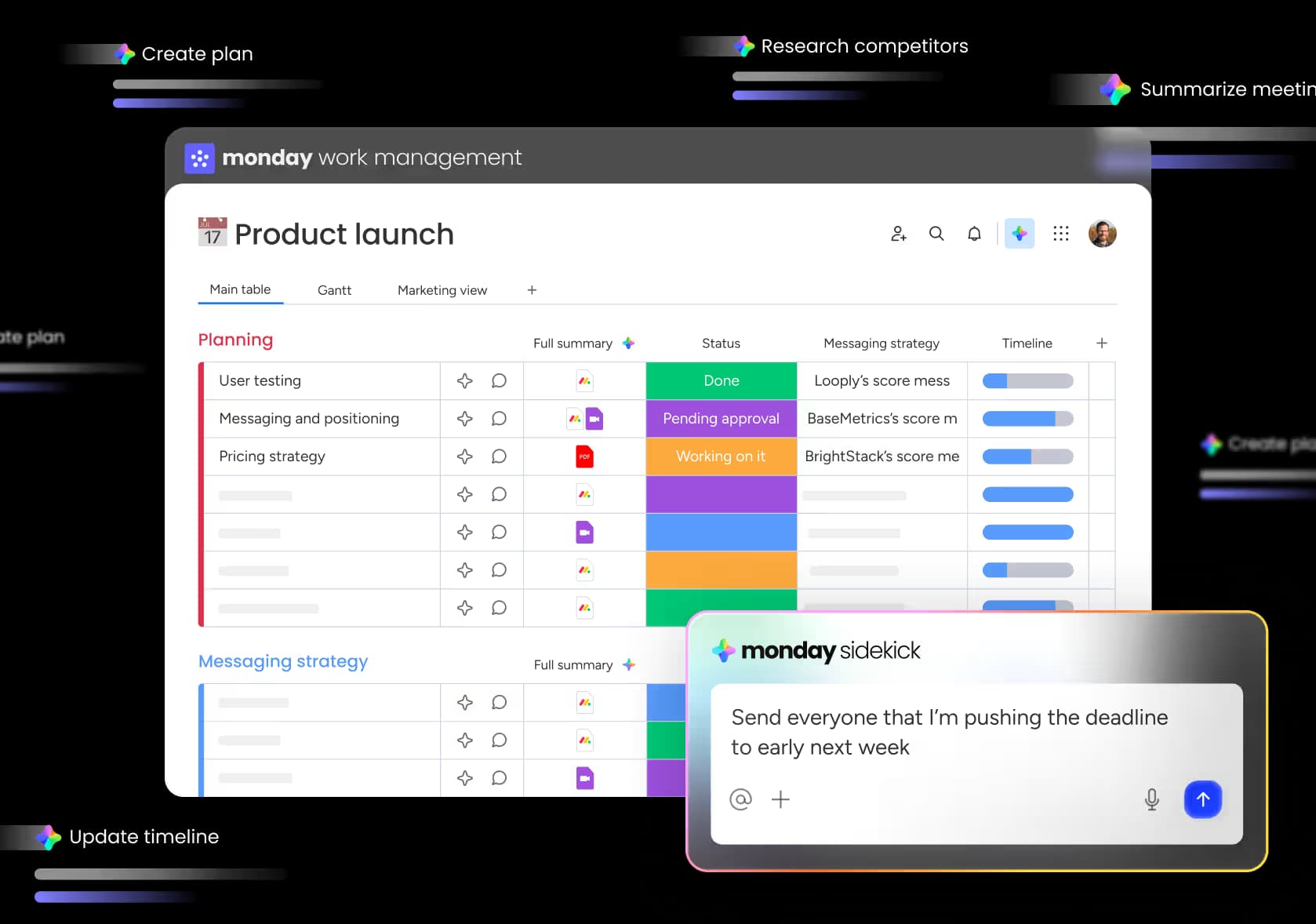Viewport: 1316px width, 924px height.
Task: Click AI sparkle in Messaging and positioning row
Action: coord(465,419)
